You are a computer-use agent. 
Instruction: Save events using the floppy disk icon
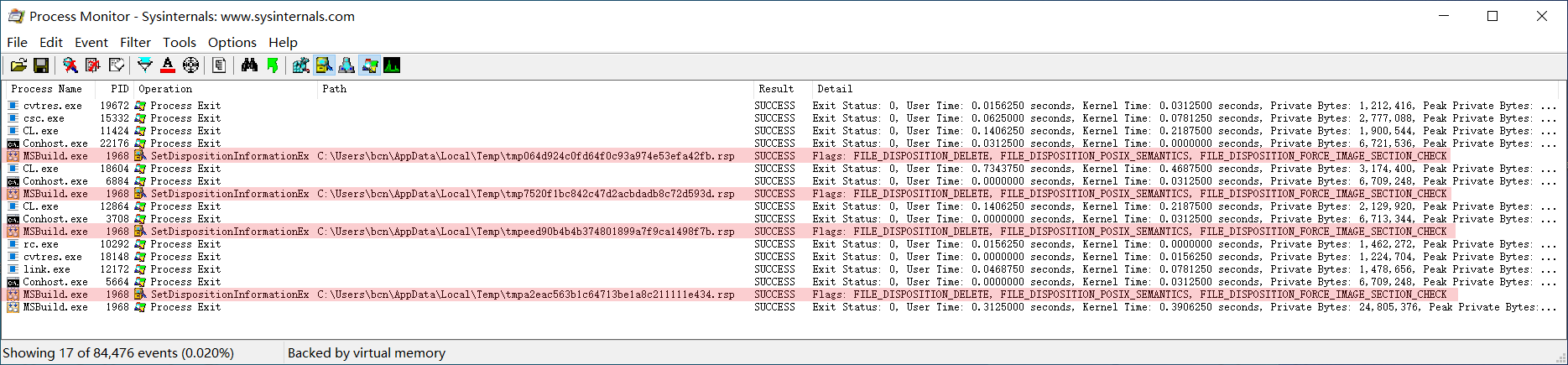[40, 65]
